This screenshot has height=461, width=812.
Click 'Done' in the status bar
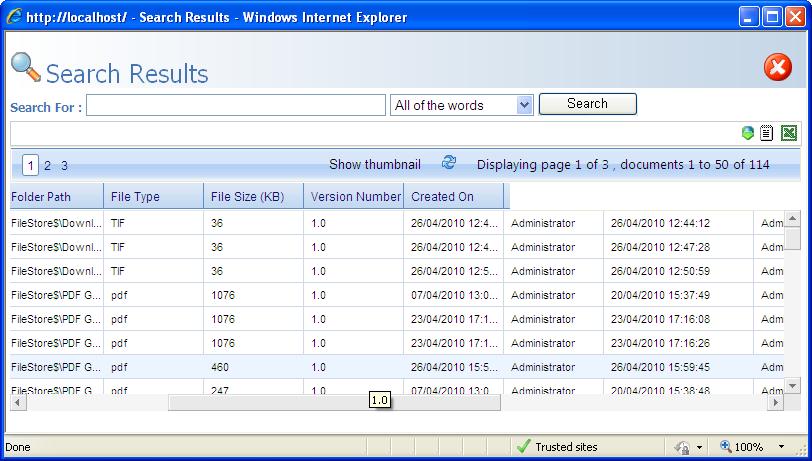click(18, 446)
